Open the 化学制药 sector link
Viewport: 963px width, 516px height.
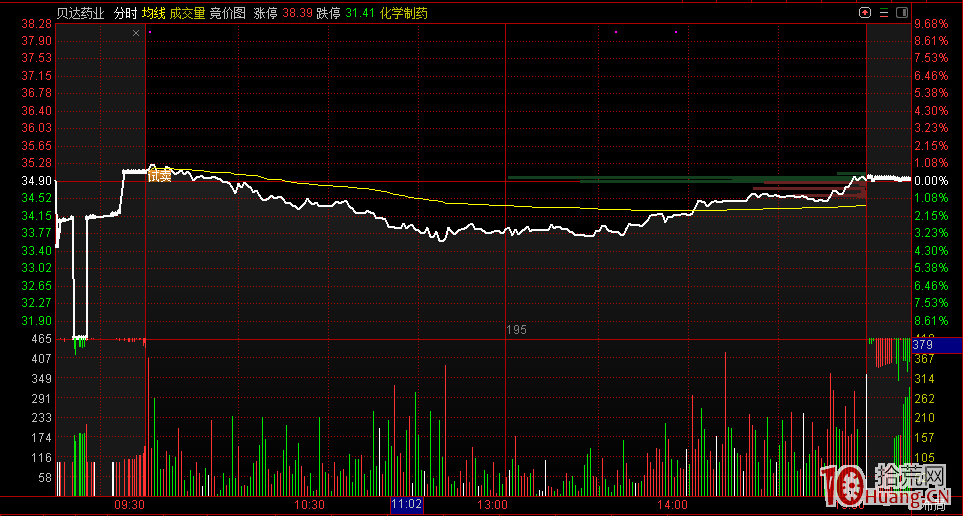tap(403, 13)
